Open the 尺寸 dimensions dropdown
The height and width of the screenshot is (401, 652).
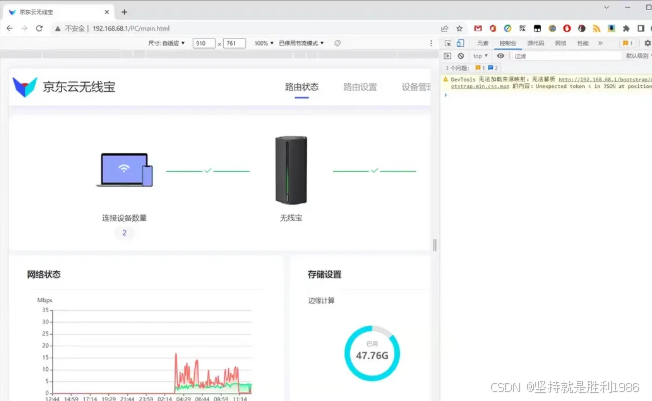click(x=166, y=43)
